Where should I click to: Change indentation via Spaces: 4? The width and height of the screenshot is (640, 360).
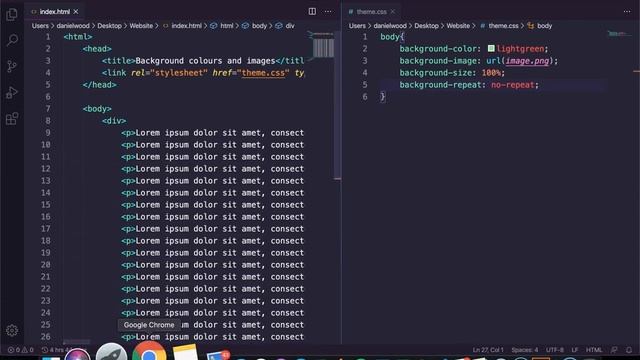click(524, 350)
